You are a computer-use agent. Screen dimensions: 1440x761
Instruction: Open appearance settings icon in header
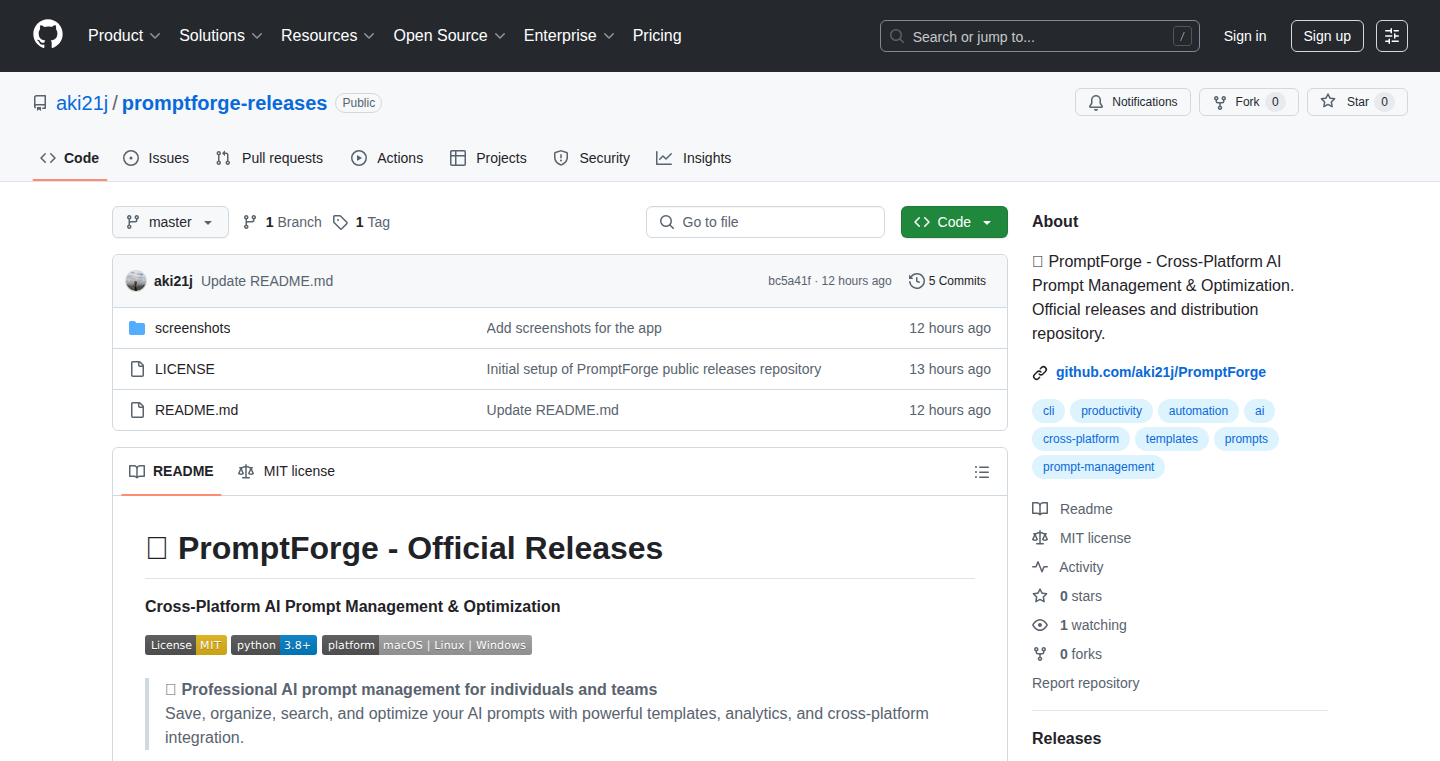click(x=1392, y=36)
